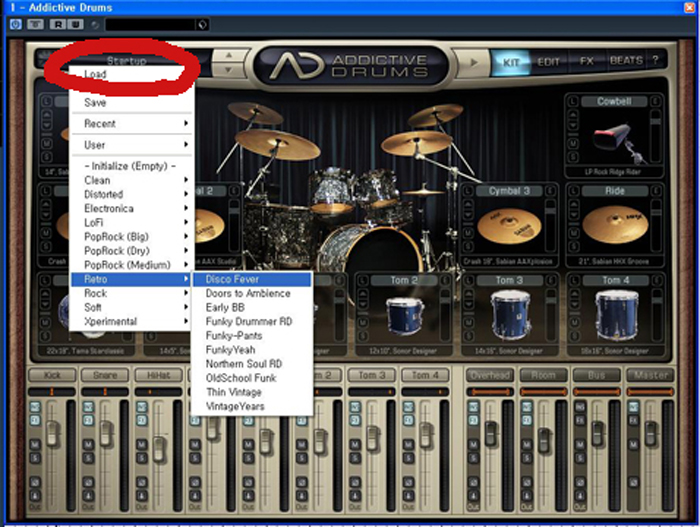Click the Cymbal 3 E edit icon
The image size is (700, 527).
(x=550, y=191)
